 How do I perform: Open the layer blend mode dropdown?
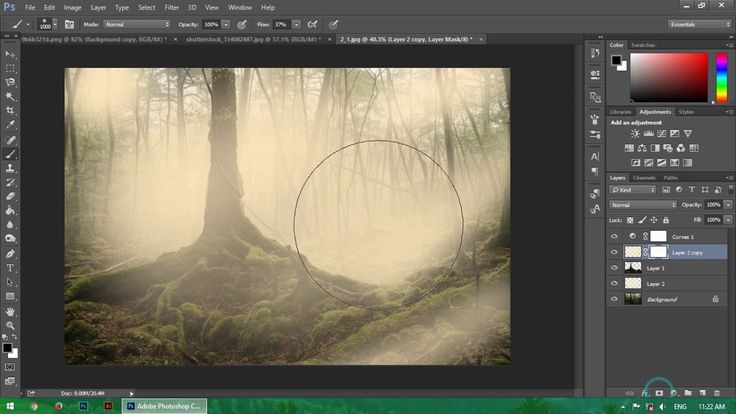(x=643, y=205)
